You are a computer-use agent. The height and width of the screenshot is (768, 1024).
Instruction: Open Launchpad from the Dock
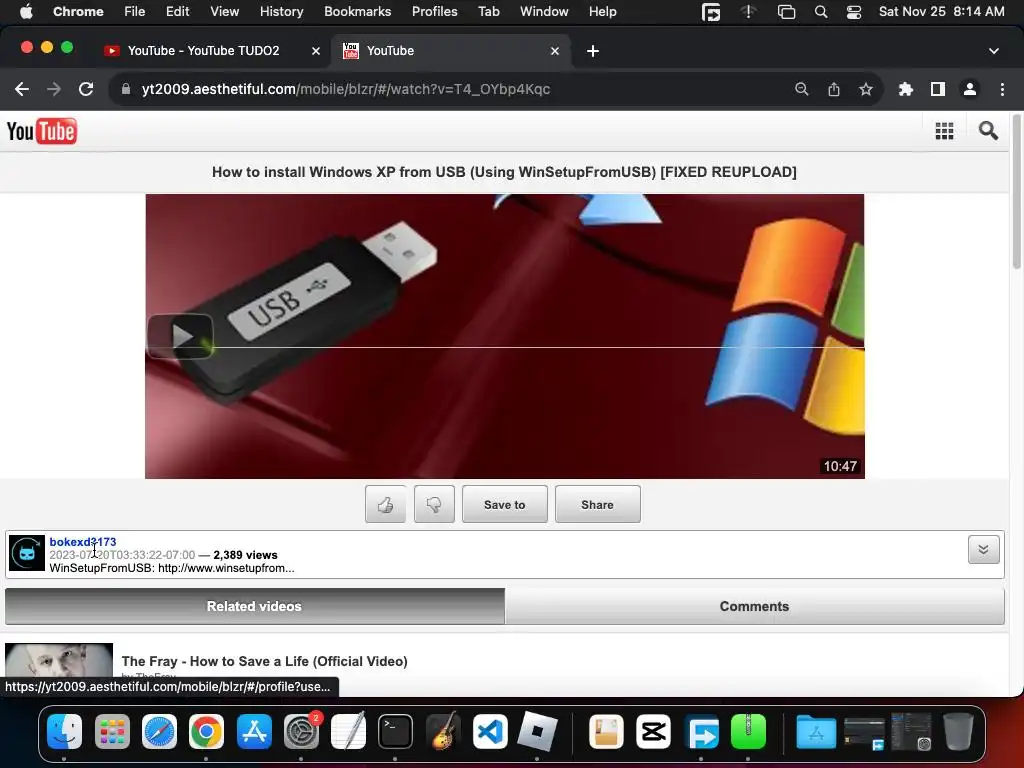point(112,731)
